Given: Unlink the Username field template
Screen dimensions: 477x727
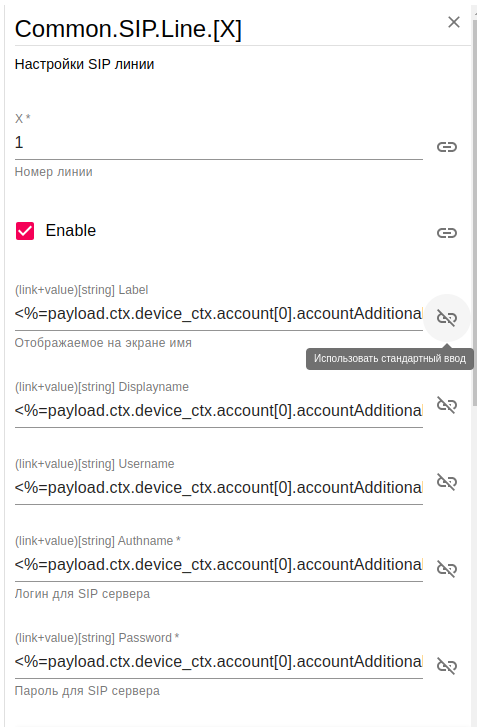Looking at the screenshot, I should click(447, 482).
